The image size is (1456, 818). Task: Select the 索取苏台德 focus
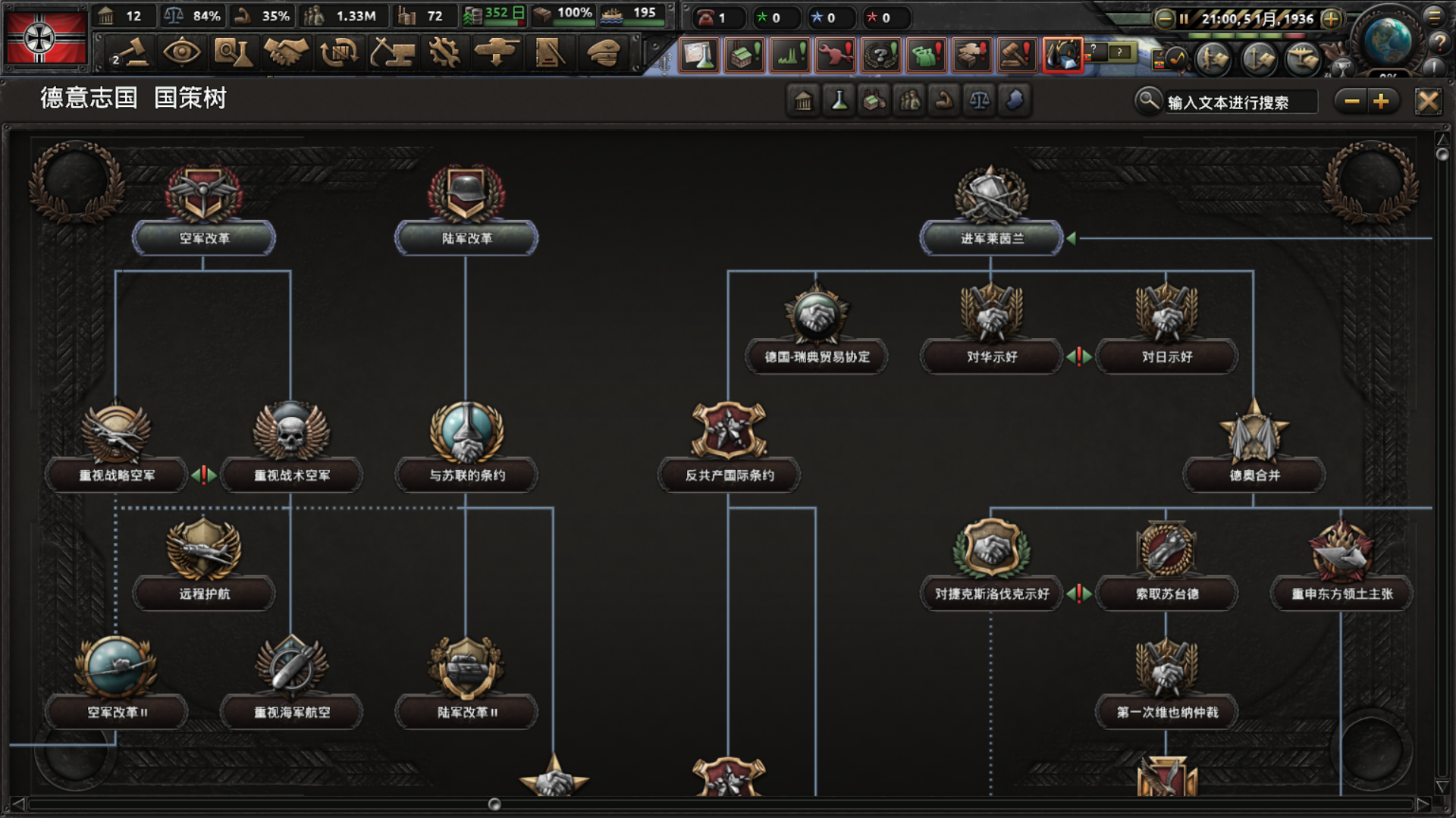pyautogui.click(x=1166, y=566)
